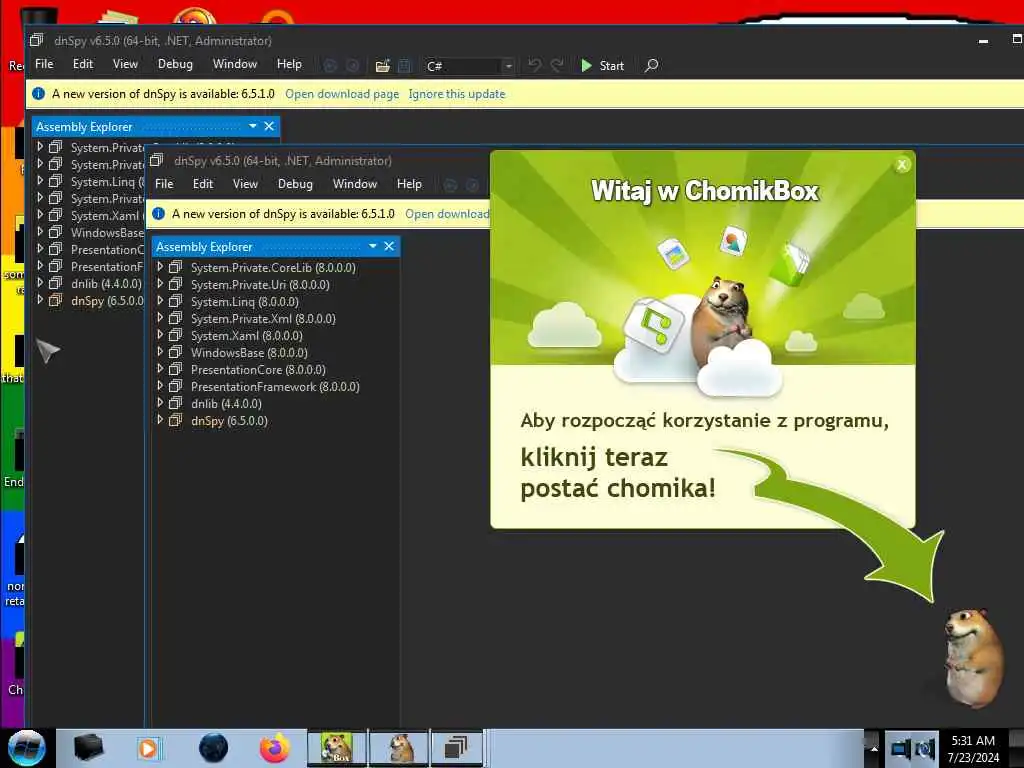Open the Windows Start orb
Viewport: 1024px width, 768px height.
pos(26,748)
